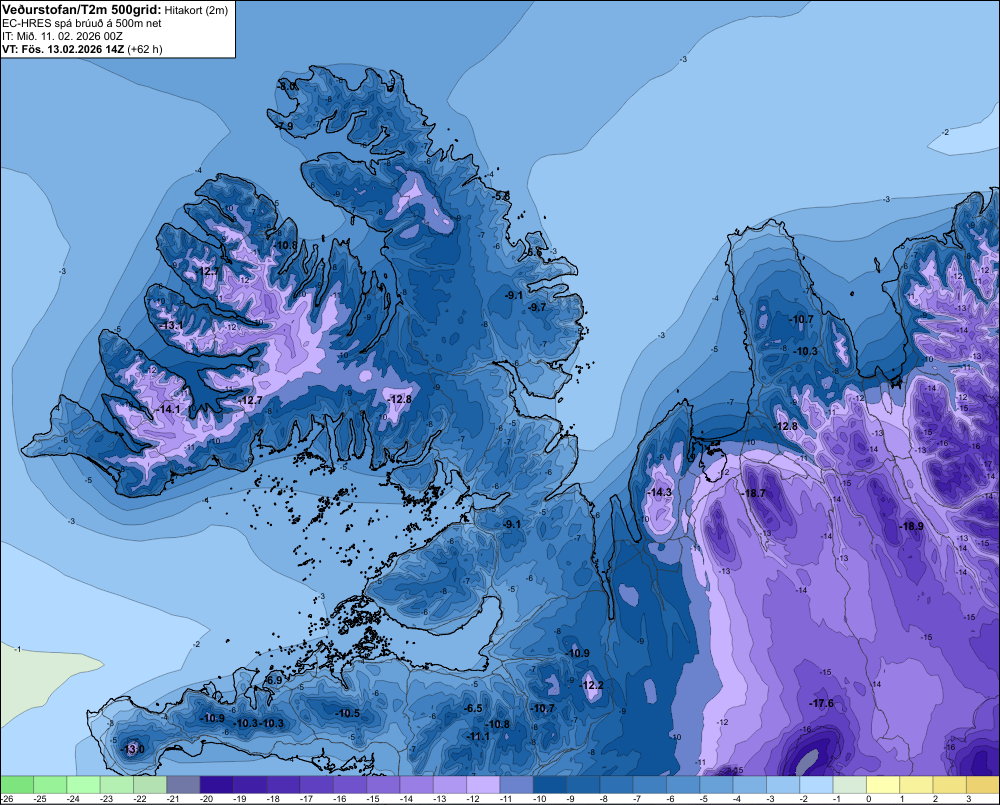Image resolution: width=1000 pixels, height=805 pixels.
Task: Click the -6.9 temperature value on the map
Action: 273,680
